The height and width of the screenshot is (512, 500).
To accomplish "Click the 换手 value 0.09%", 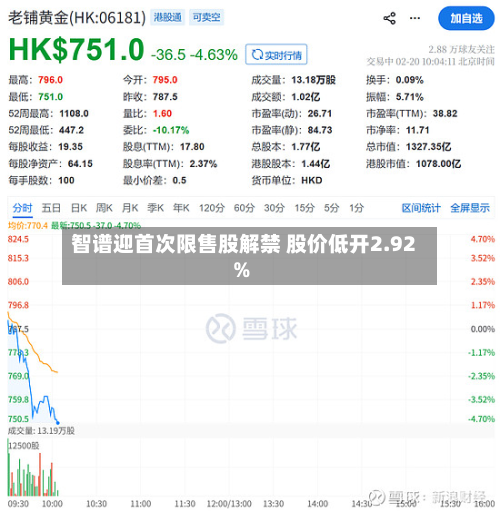I will pos(410,80).
